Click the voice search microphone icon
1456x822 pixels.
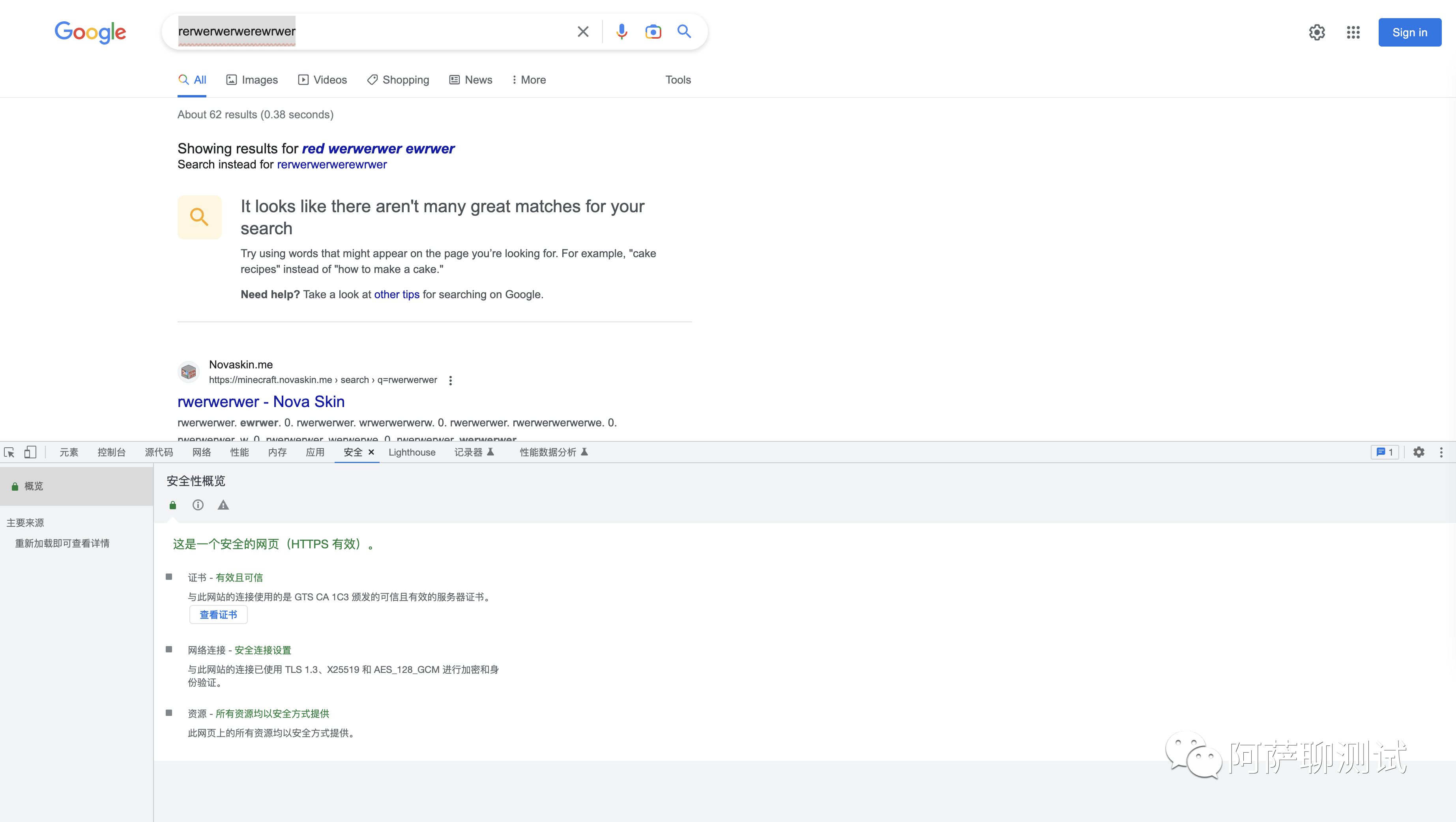tap(622, 32)
